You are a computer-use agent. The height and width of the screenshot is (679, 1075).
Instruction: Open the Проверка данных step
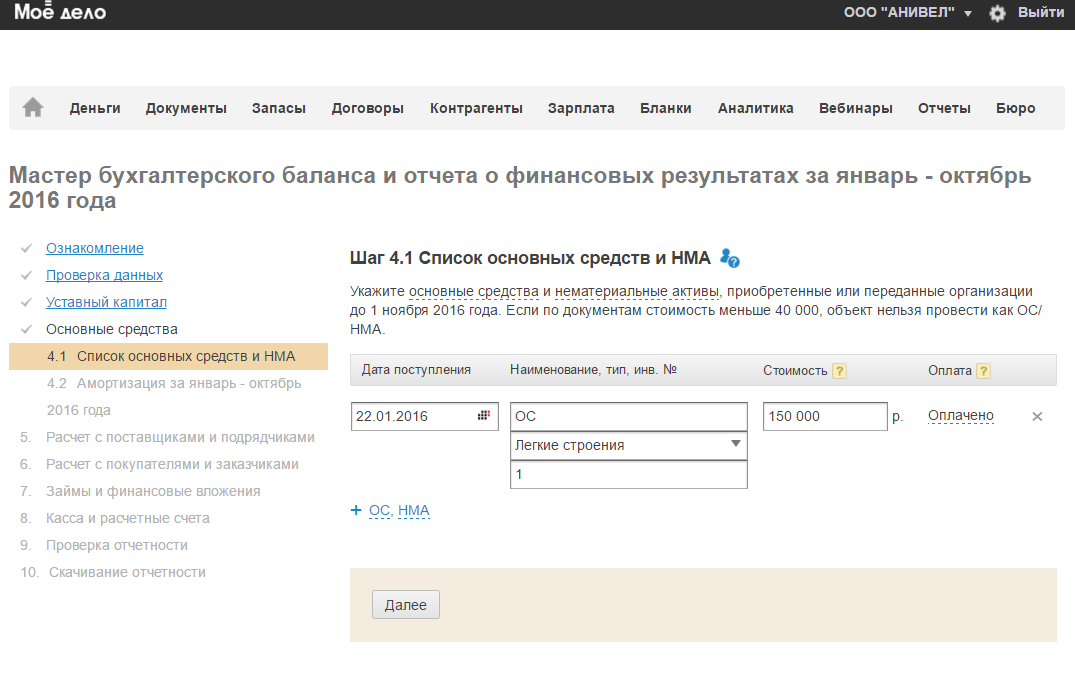click(104, 275)
